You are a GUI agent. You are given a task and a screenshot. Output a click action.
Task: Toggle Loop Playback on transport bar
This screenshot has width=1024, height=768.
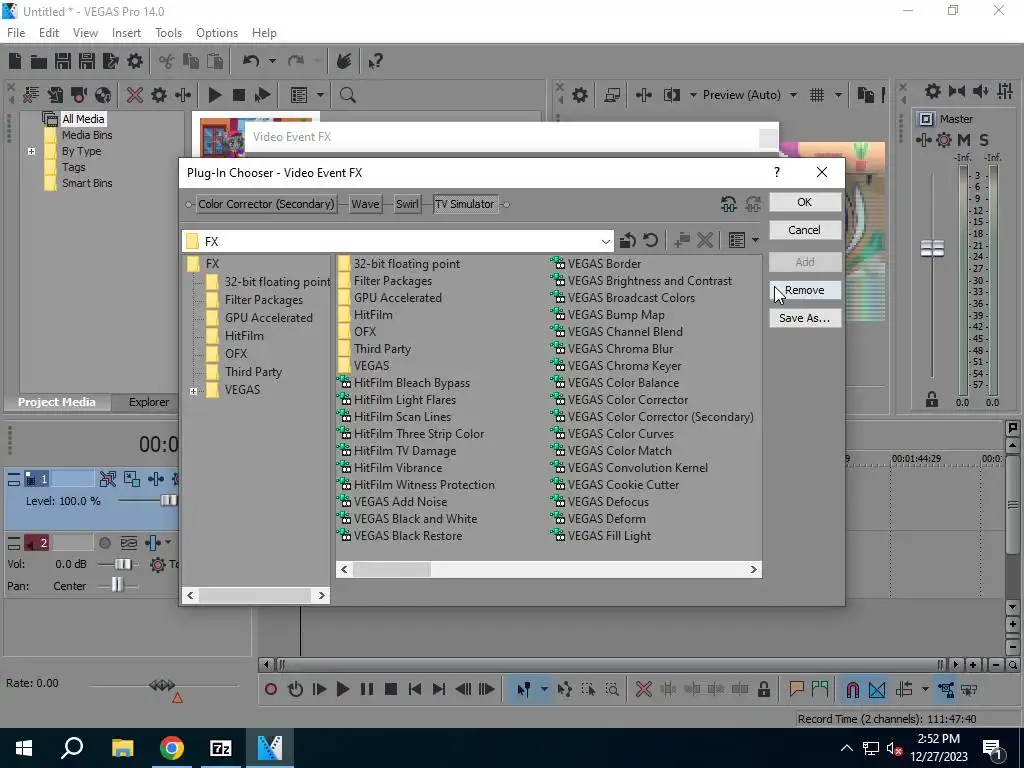(295, 690)
